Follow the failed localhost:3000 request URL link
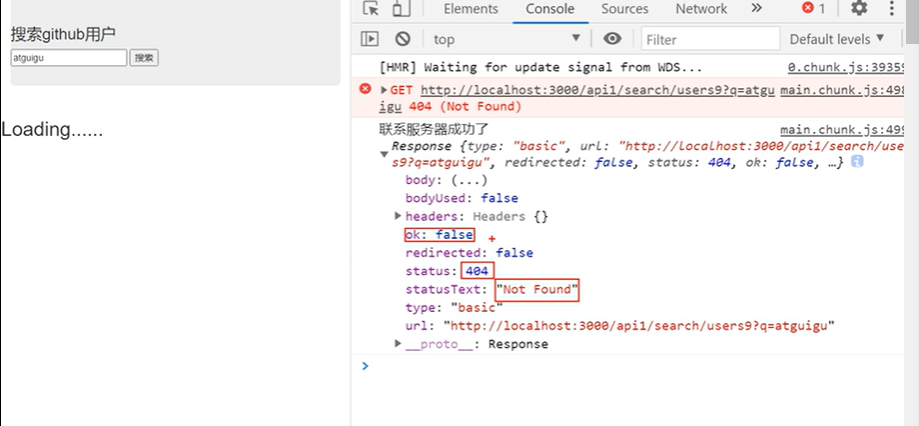This screenshot has height=426, width=919. [x=598, y=90]
